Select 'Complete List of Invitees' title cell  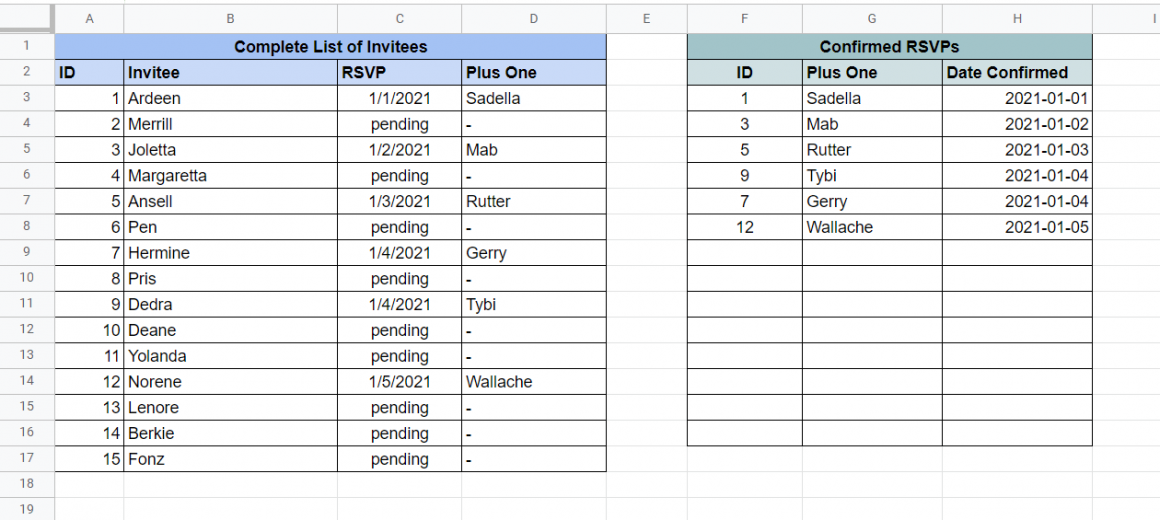click(x=330, y=47)
